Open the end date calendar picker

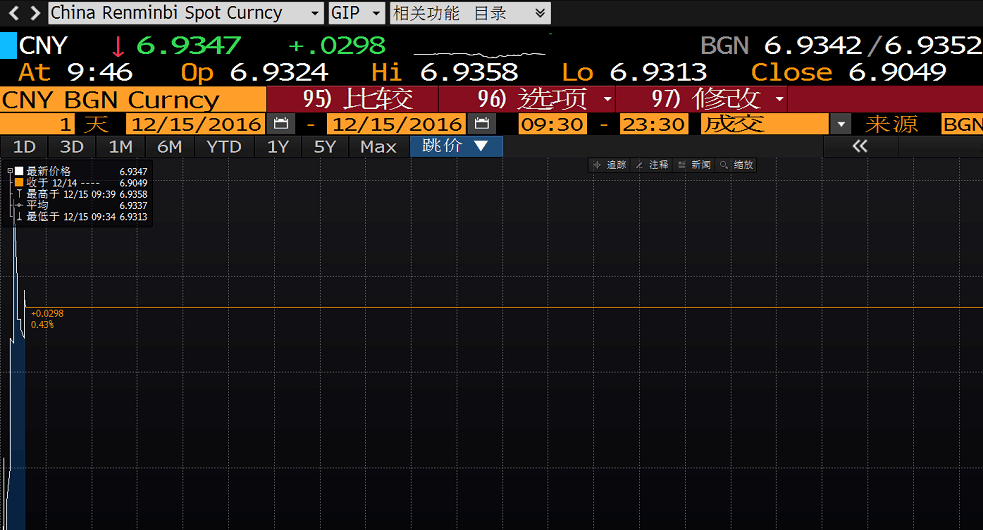[x=482, y=124]
